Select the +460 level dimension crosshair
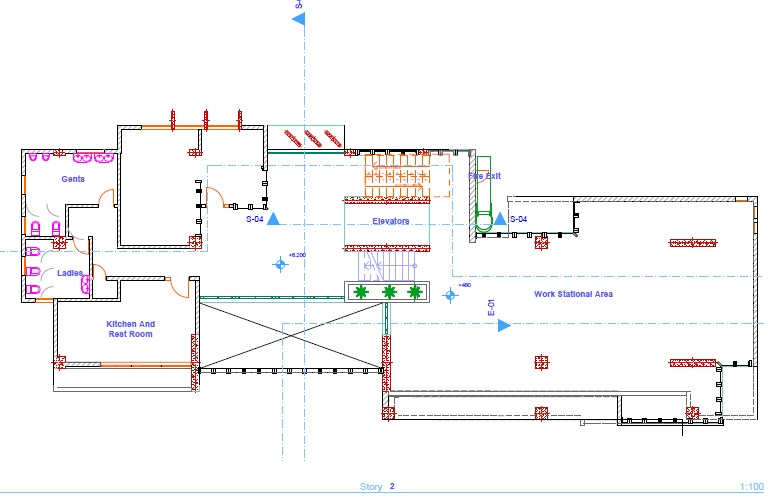771x499 pixels. pyautogui.click(x=449, y=294)
